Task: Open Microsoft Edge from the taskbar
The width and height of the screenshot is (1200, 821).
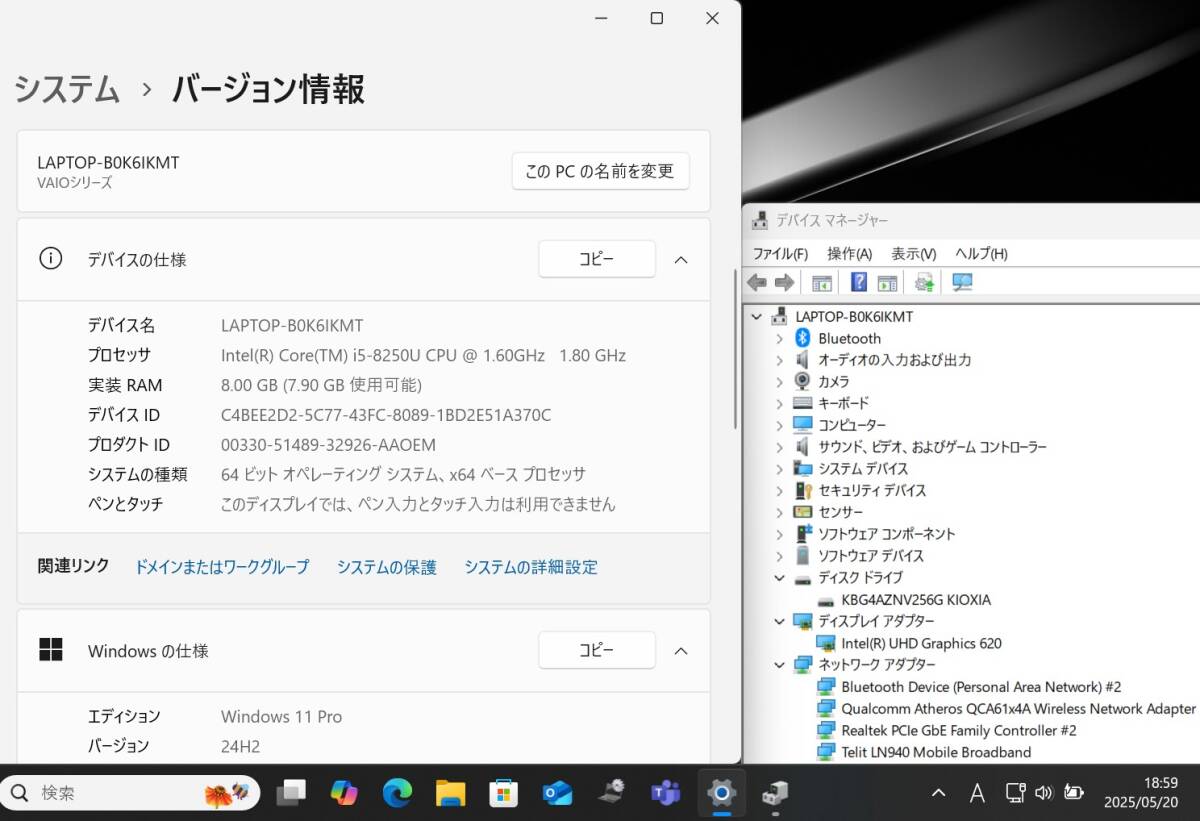Action: [x=397, y=793]
